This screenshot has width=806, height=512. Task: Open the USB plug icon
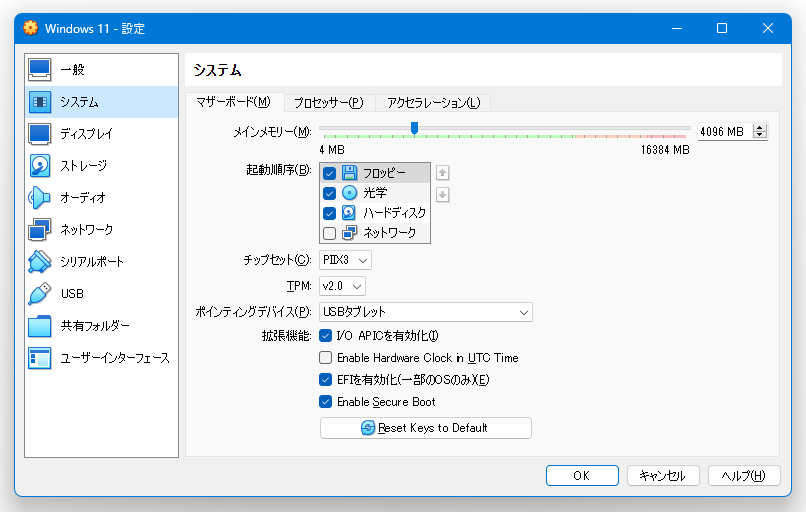40,294
